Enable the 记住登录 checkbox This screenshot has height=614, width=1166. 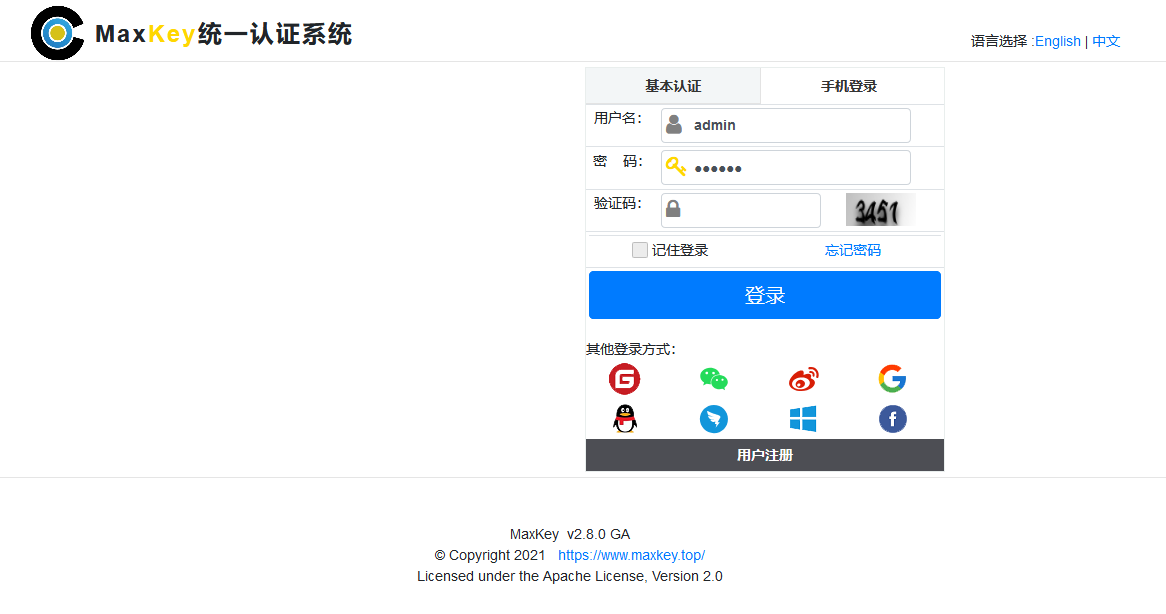click(x=640, y=250)
